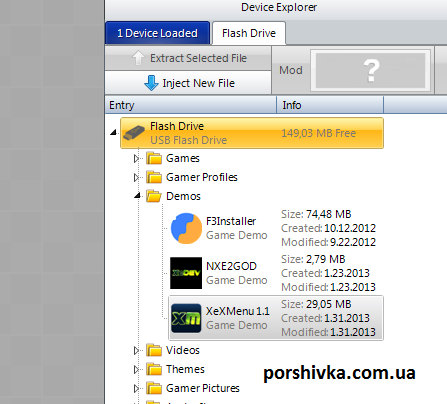Click the Videos folder icon
Image resolution: width=447 pixels, height=404 pixels.
point(154,350)
